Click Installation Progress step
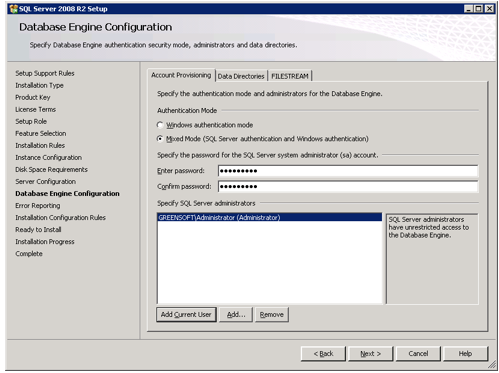The width and height of the screenshot is (499, 373). (45, 241)
